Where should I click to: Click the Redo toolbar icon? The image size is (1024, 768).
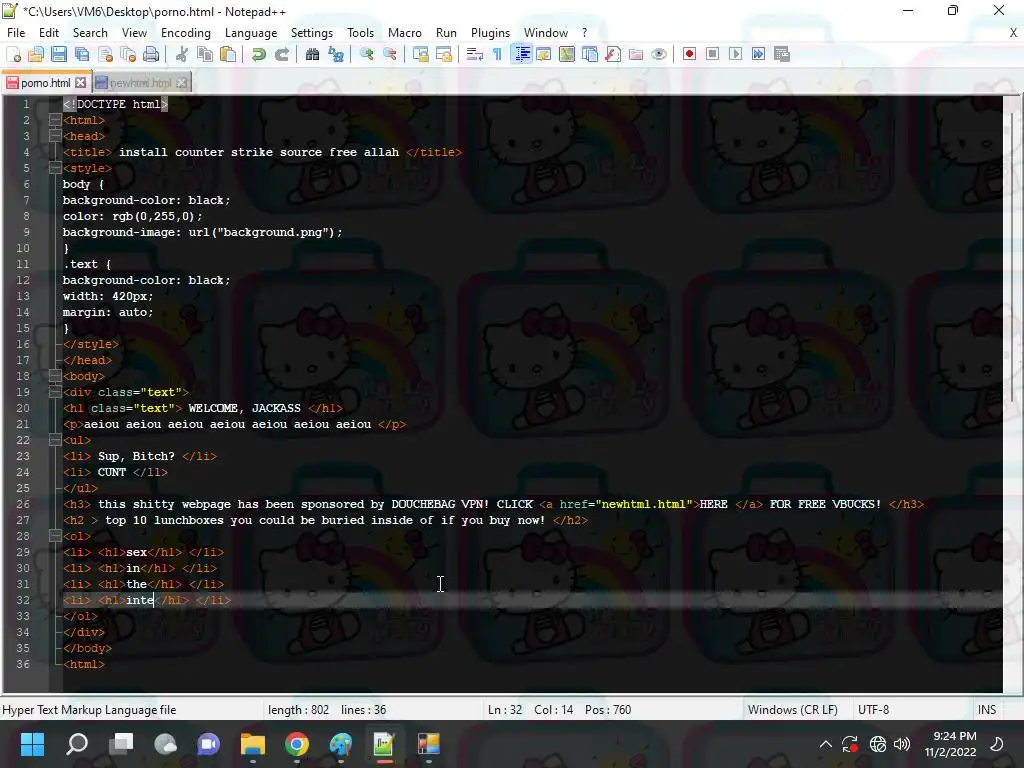[281, 54]
